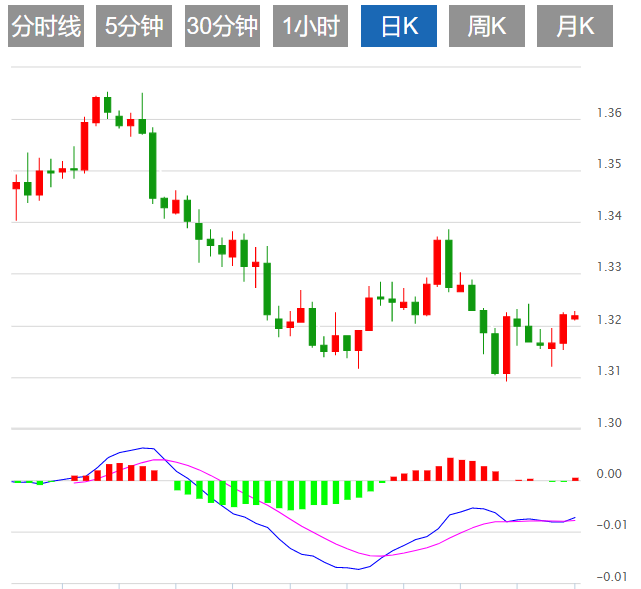Click the tallest green MACD histogram bar
Screen dimensions: 641x589
tap(291, 496)
